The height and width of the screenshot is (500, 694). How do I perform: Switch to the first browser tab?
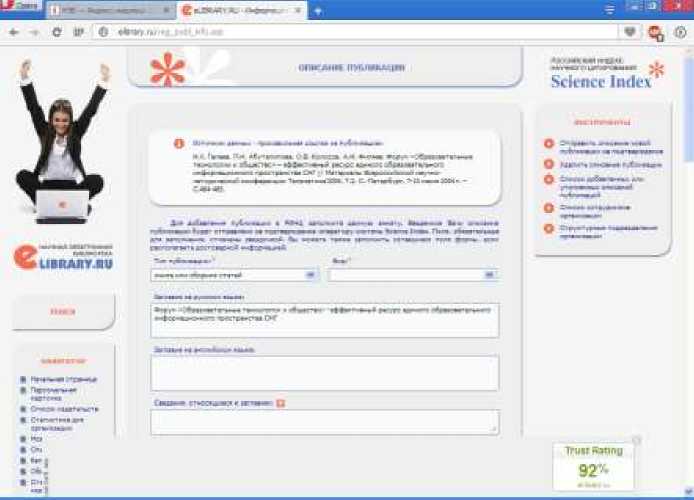(x=111, y=11)
